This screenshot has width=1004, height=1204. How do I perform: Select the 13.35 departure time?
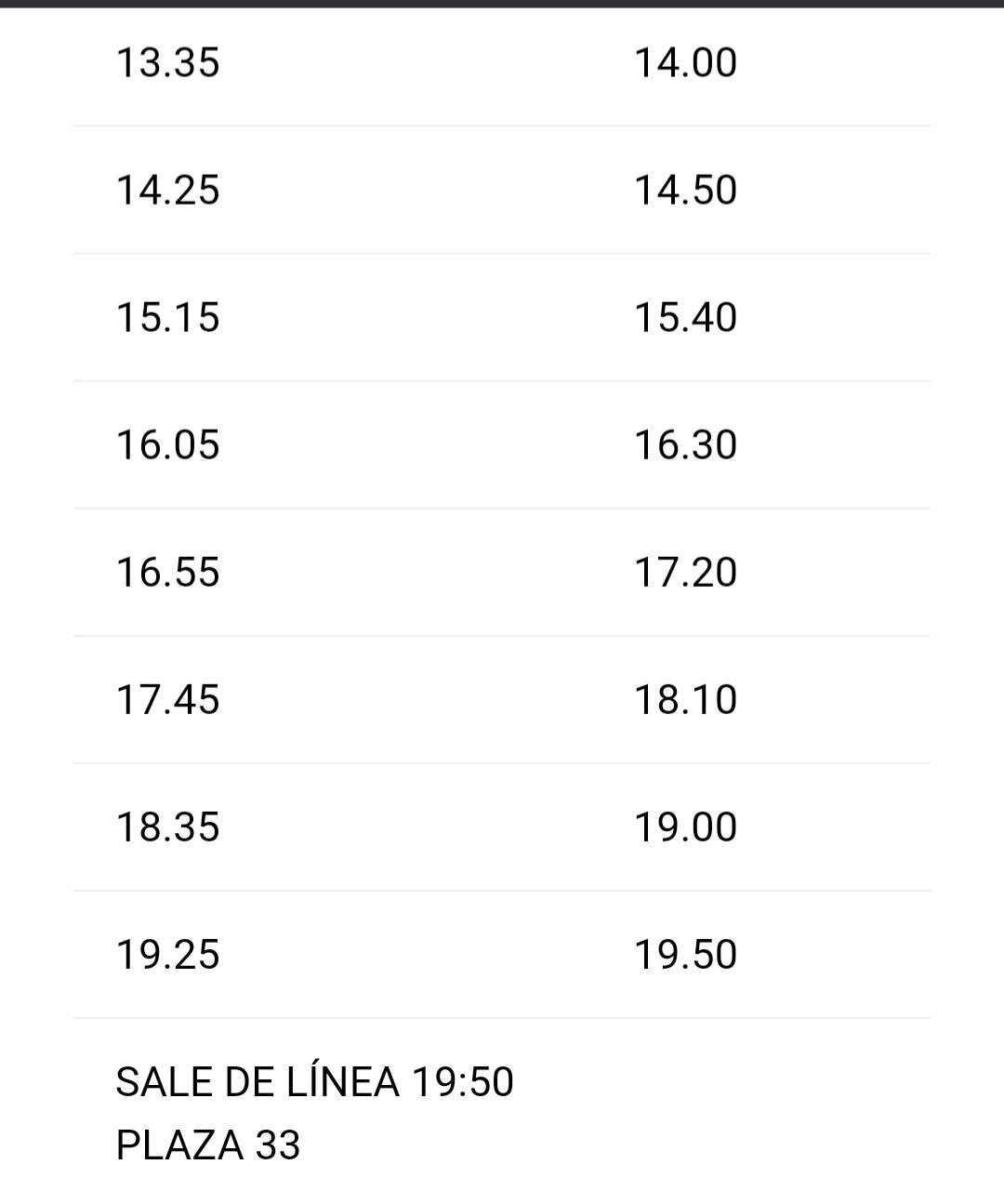click(167, 63)
